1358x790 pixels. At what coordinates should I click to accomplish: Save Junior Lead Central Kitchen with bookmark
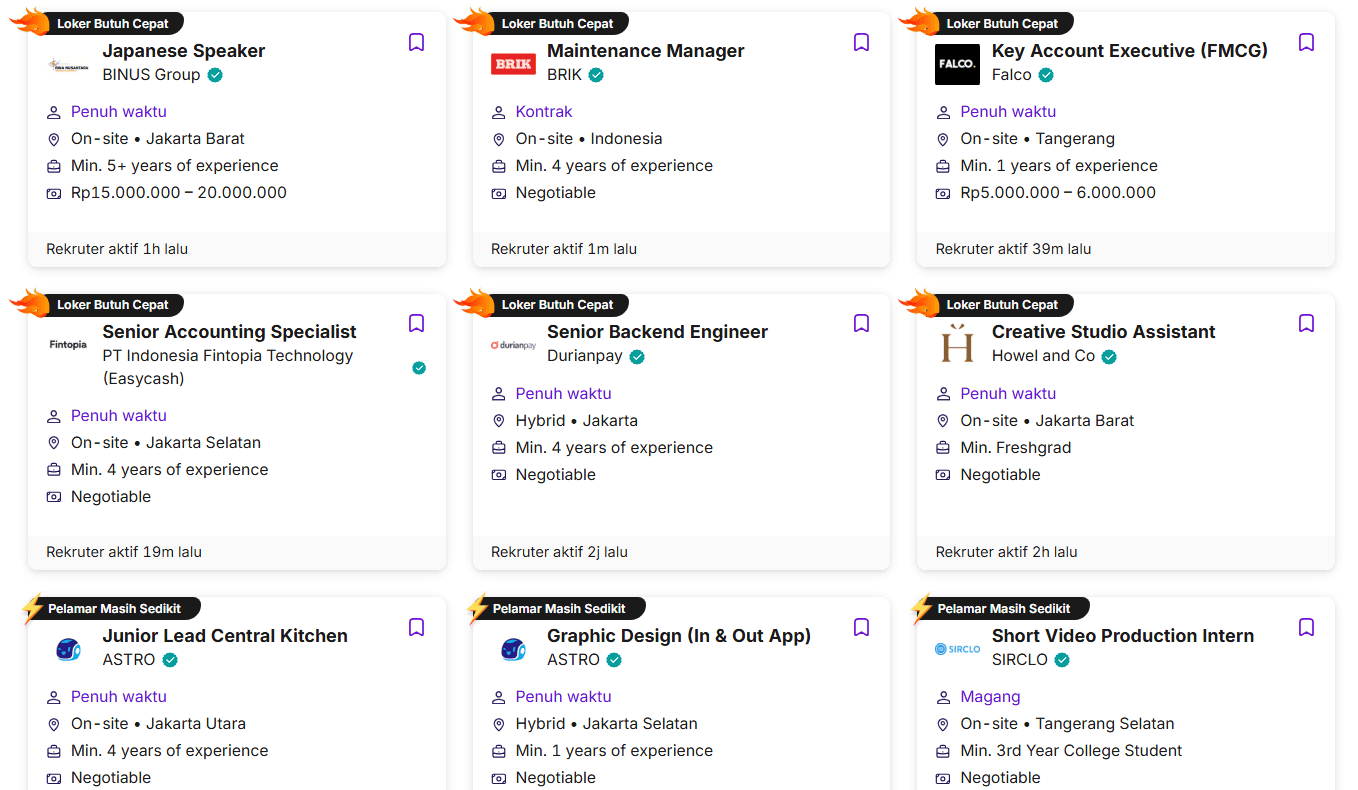click(x=417, y=627)
